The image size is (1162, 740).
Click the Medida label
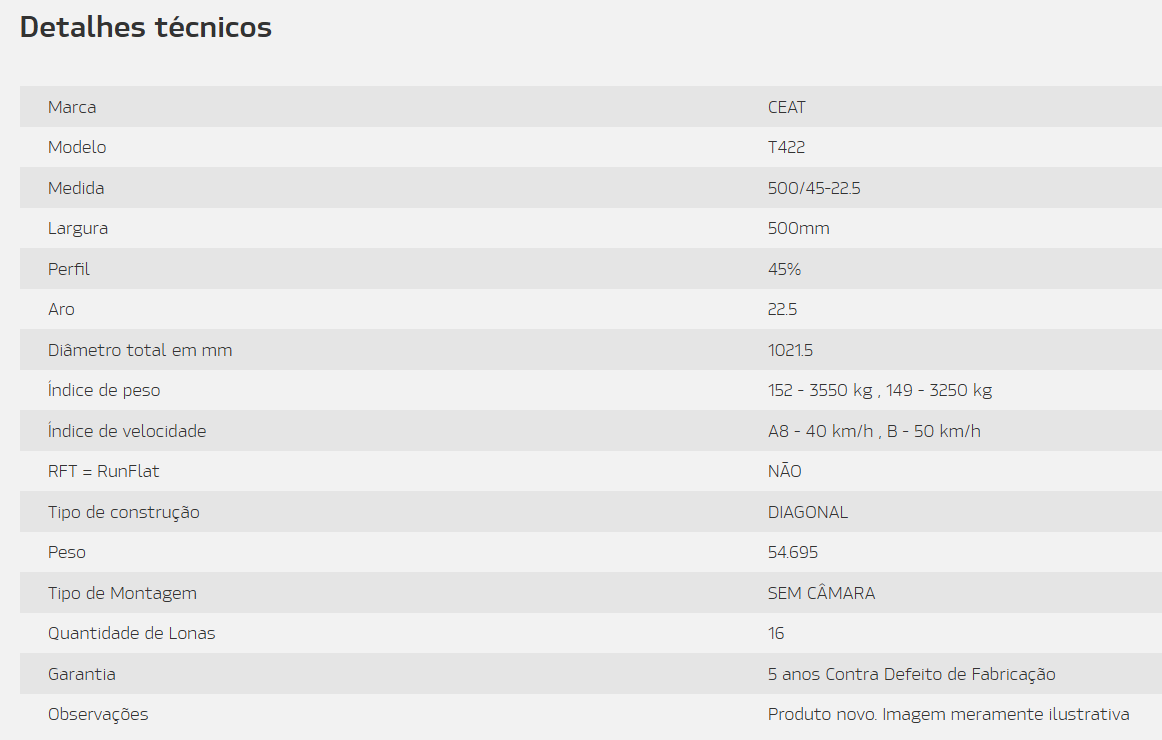[76, 188]
